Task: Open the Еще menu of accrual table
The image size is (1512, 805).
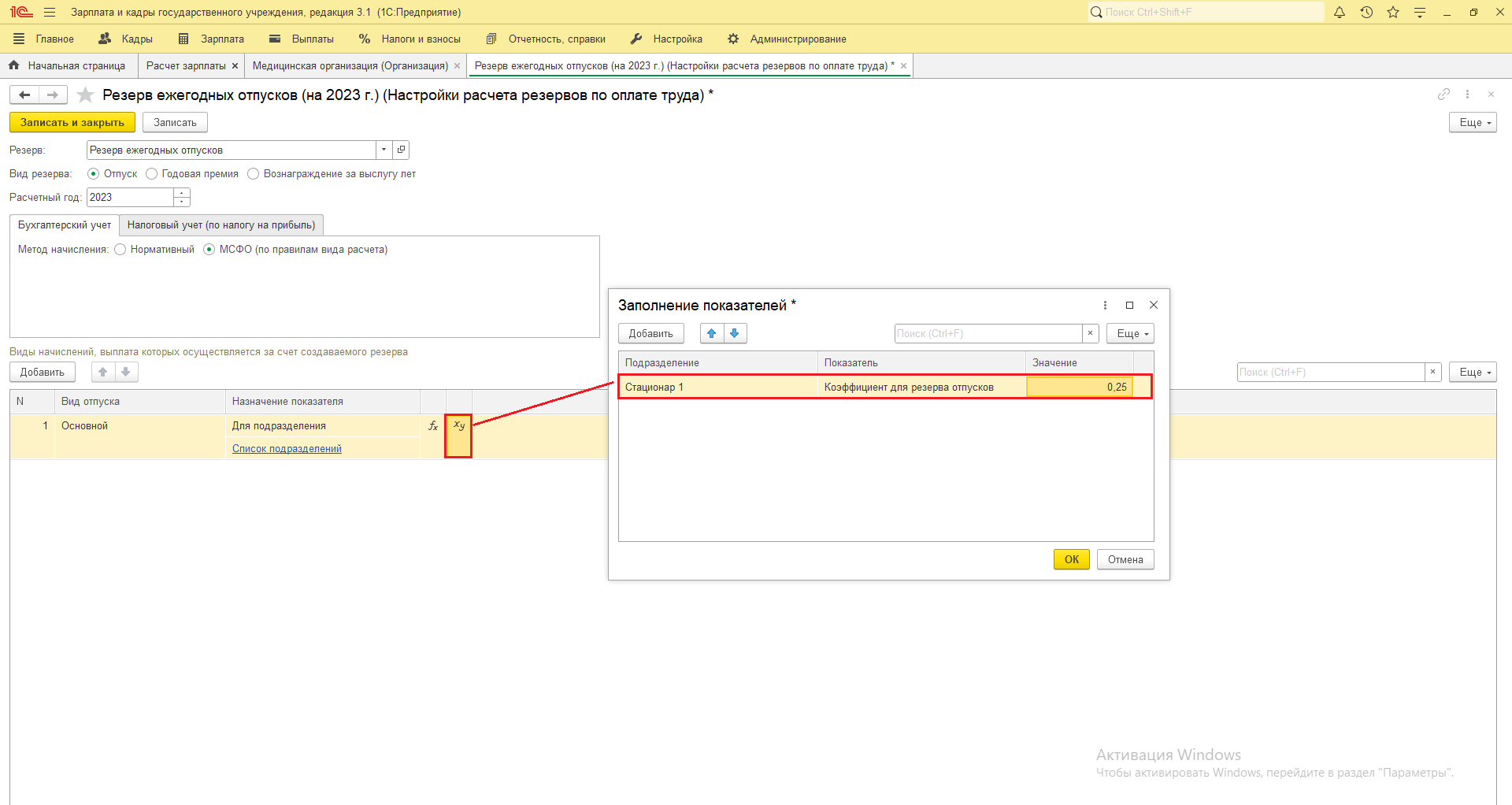Action: (1473, 372)
